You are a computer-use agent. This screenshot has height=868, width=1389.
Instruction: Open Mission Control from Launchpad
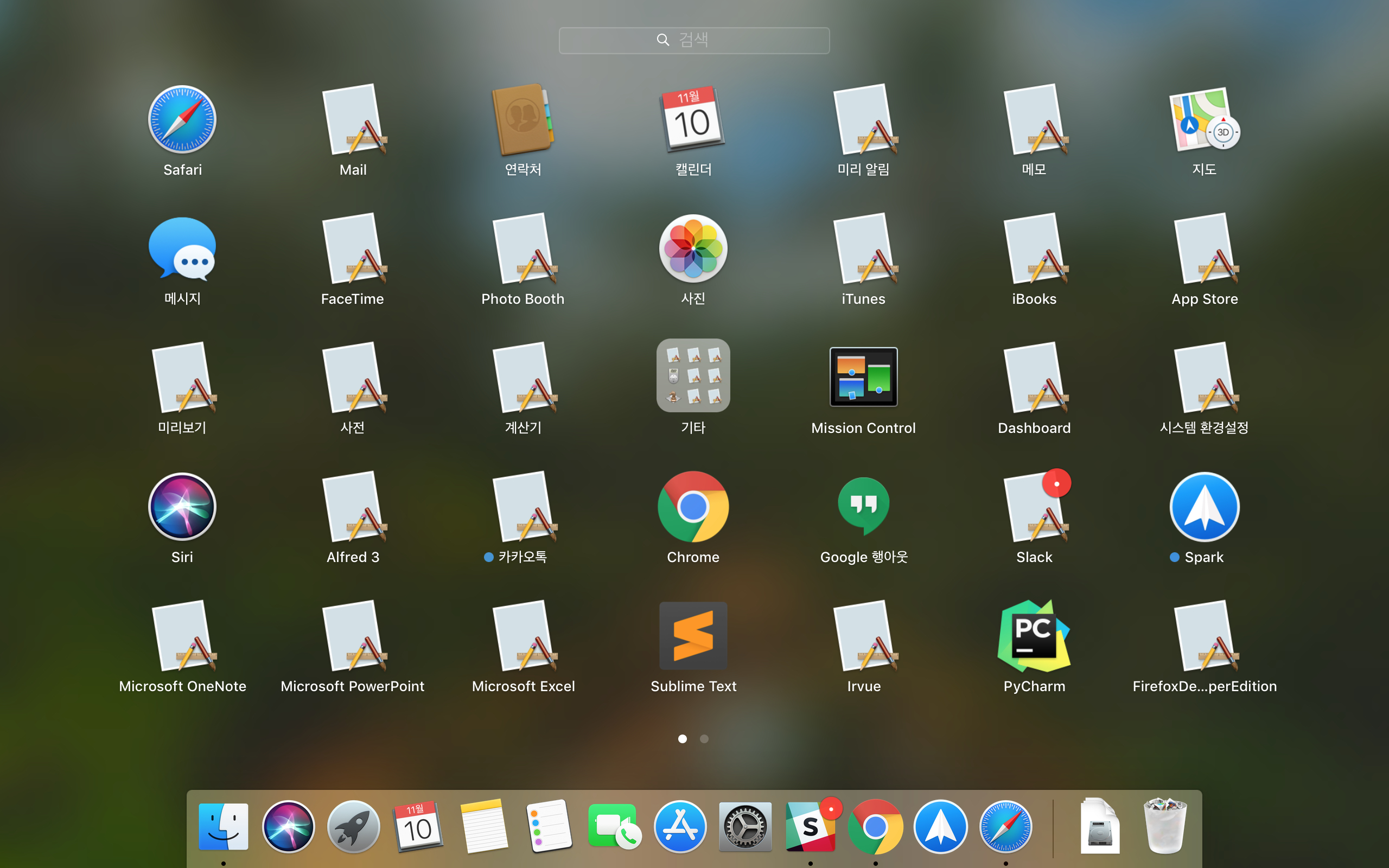[x=863, y=377]
